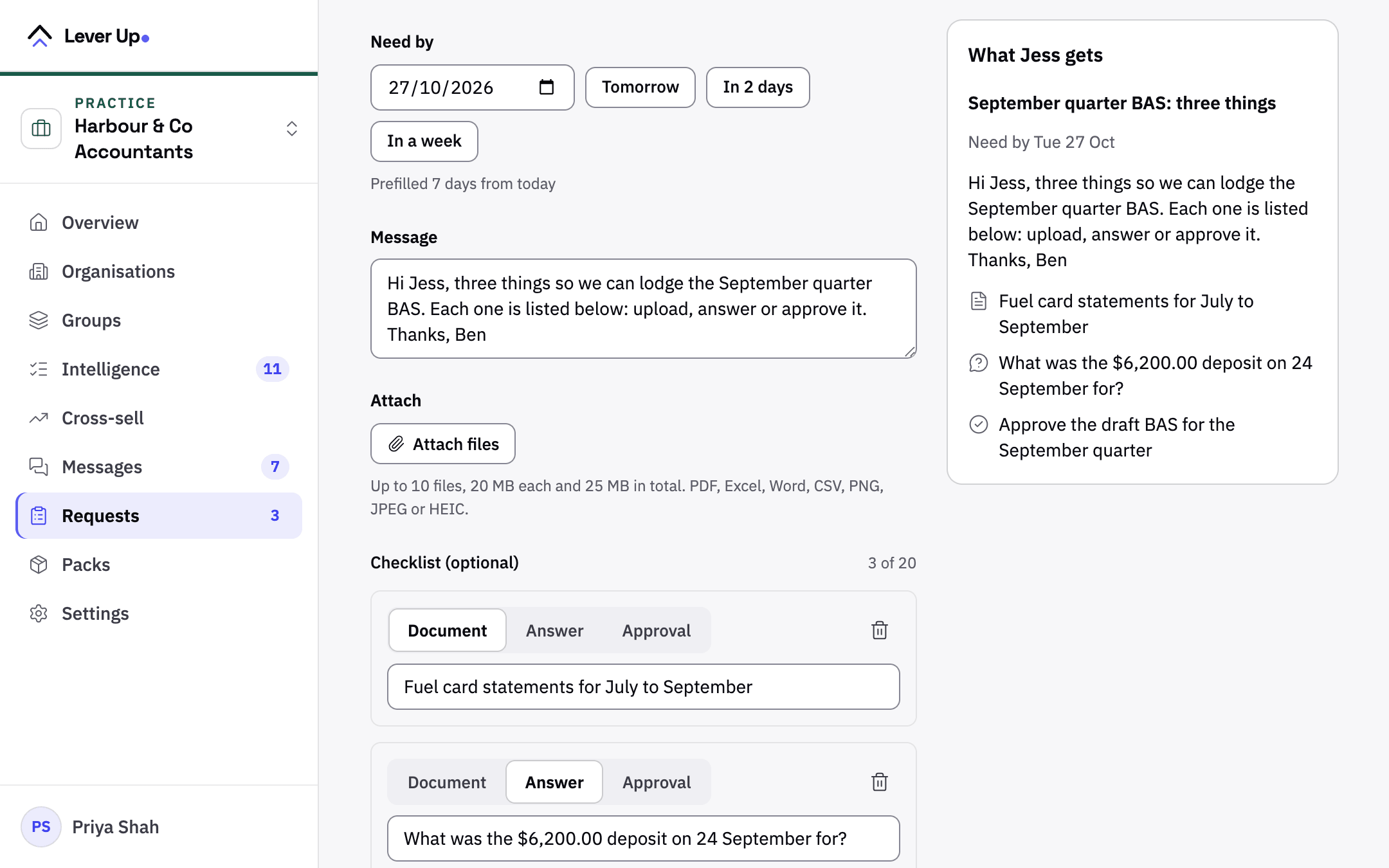Click the Requests badge showing 3
Viewport: 1389px width, 868px height.
pos(275,516)
